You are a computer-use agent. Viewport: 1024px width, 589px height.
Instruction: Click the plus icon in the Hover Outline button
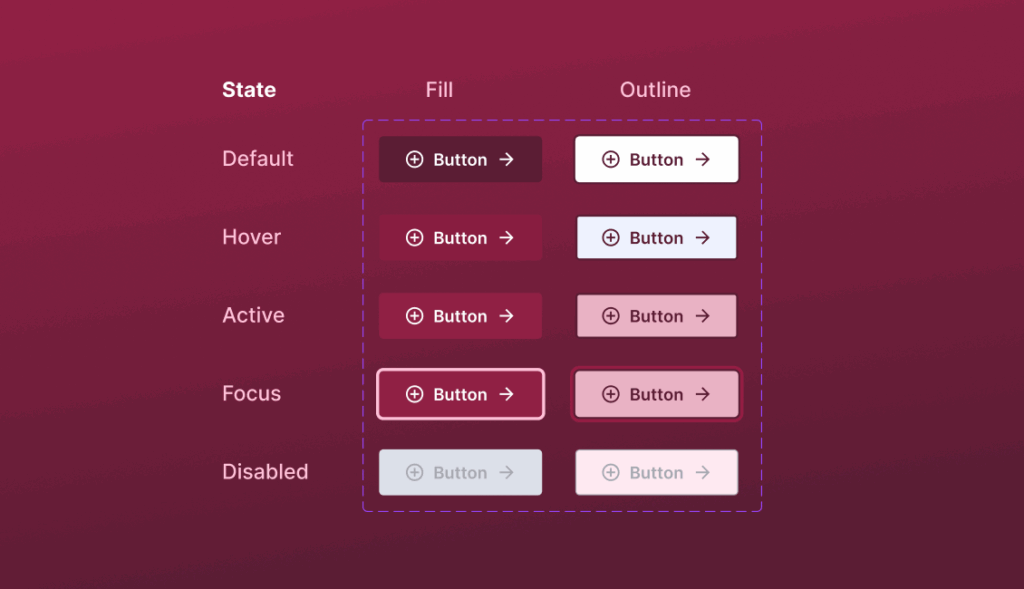pos(611,237)
